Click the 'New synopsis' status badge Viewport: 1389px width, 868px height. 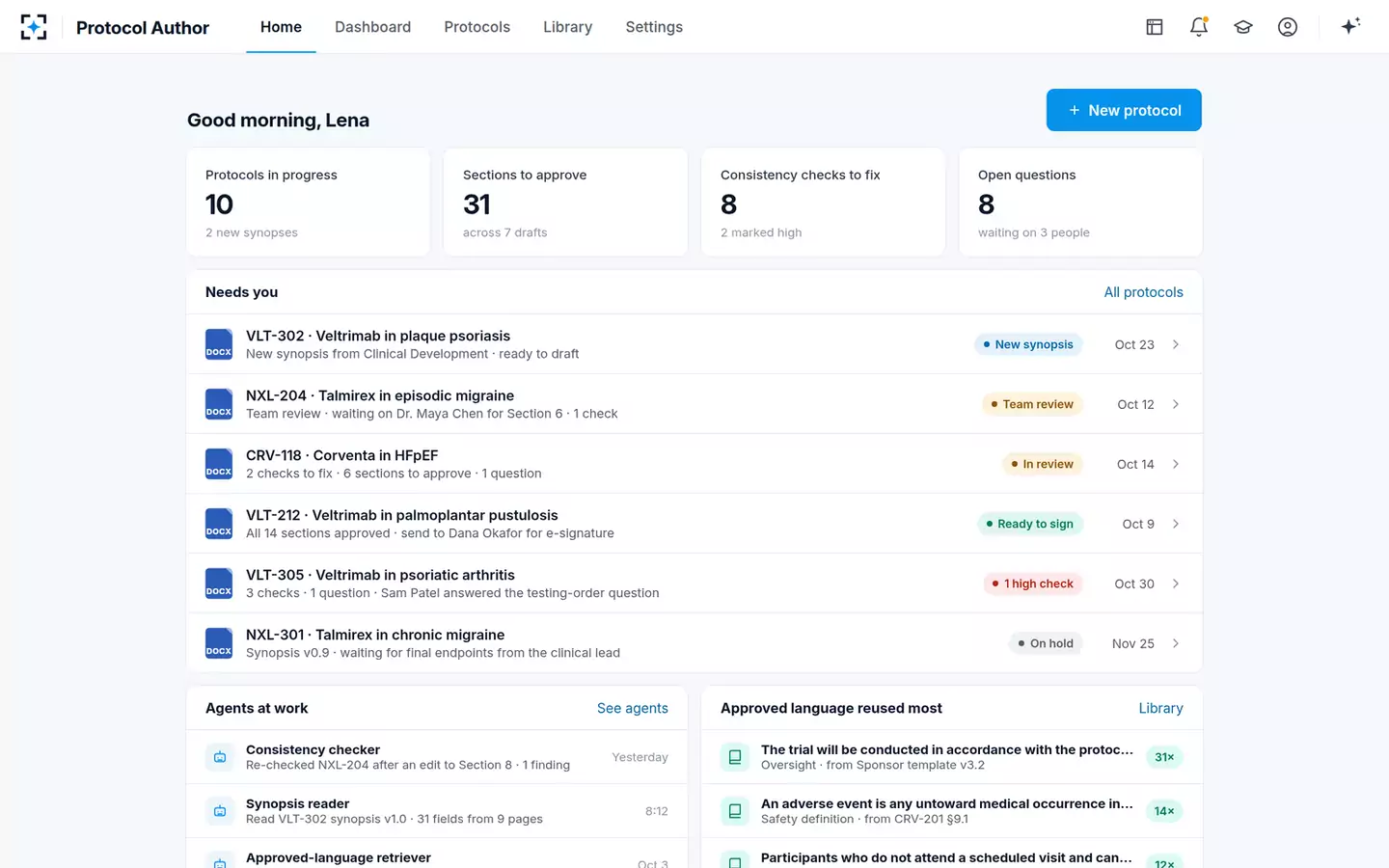(1028, 344)
